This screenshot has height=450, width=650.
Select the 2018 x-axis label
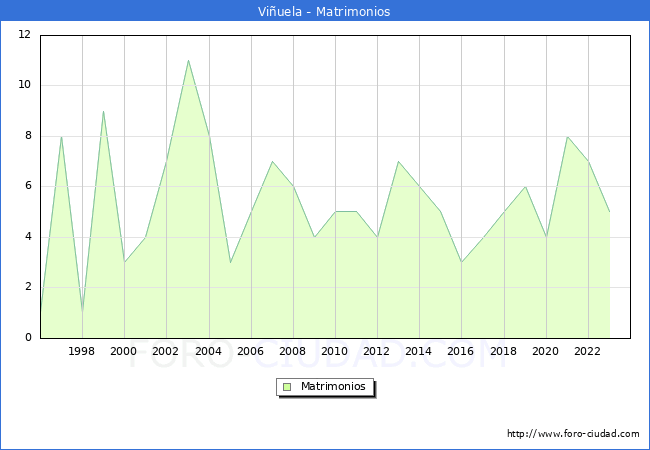[x=504, y=351]
